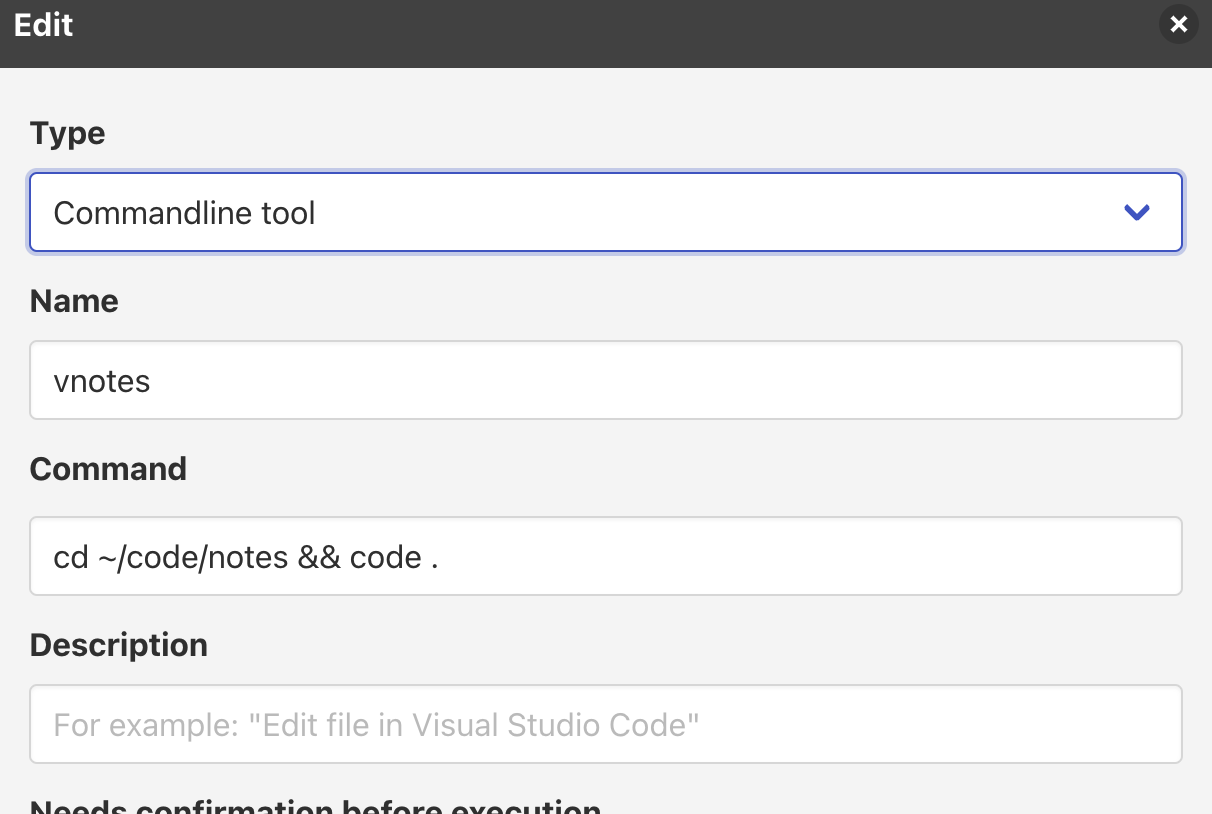
Task: Click the Edit title in the header bar
Action: (x=43, y=25)
